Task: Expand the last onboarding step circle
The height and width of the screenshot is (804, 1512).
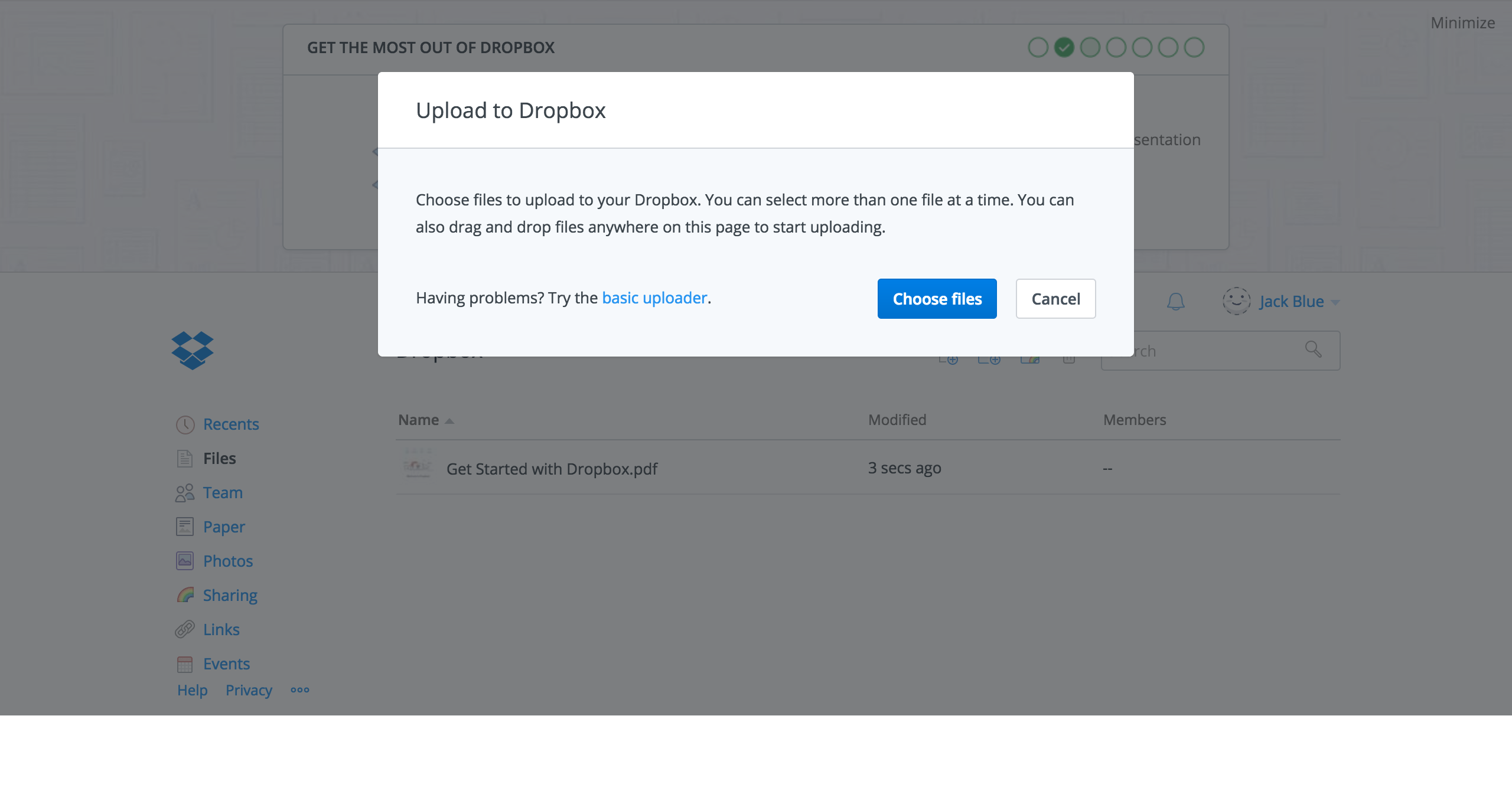Action: pos(1194,47)
